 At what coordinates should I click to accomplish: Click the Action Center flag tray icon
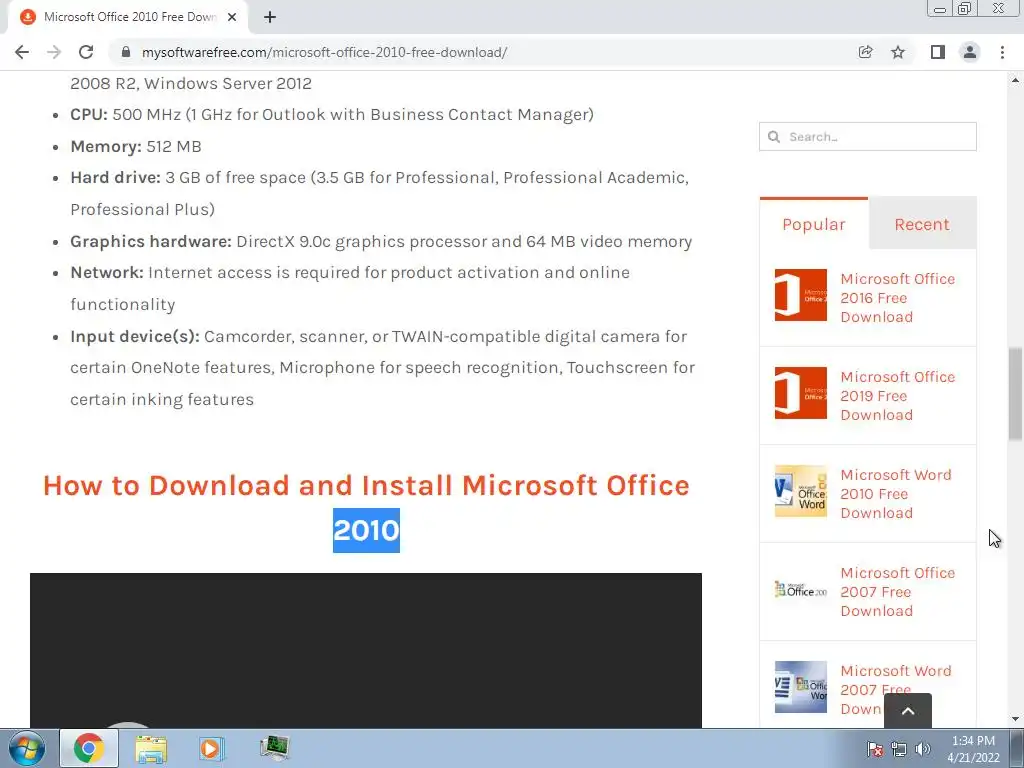coord(874,749)
